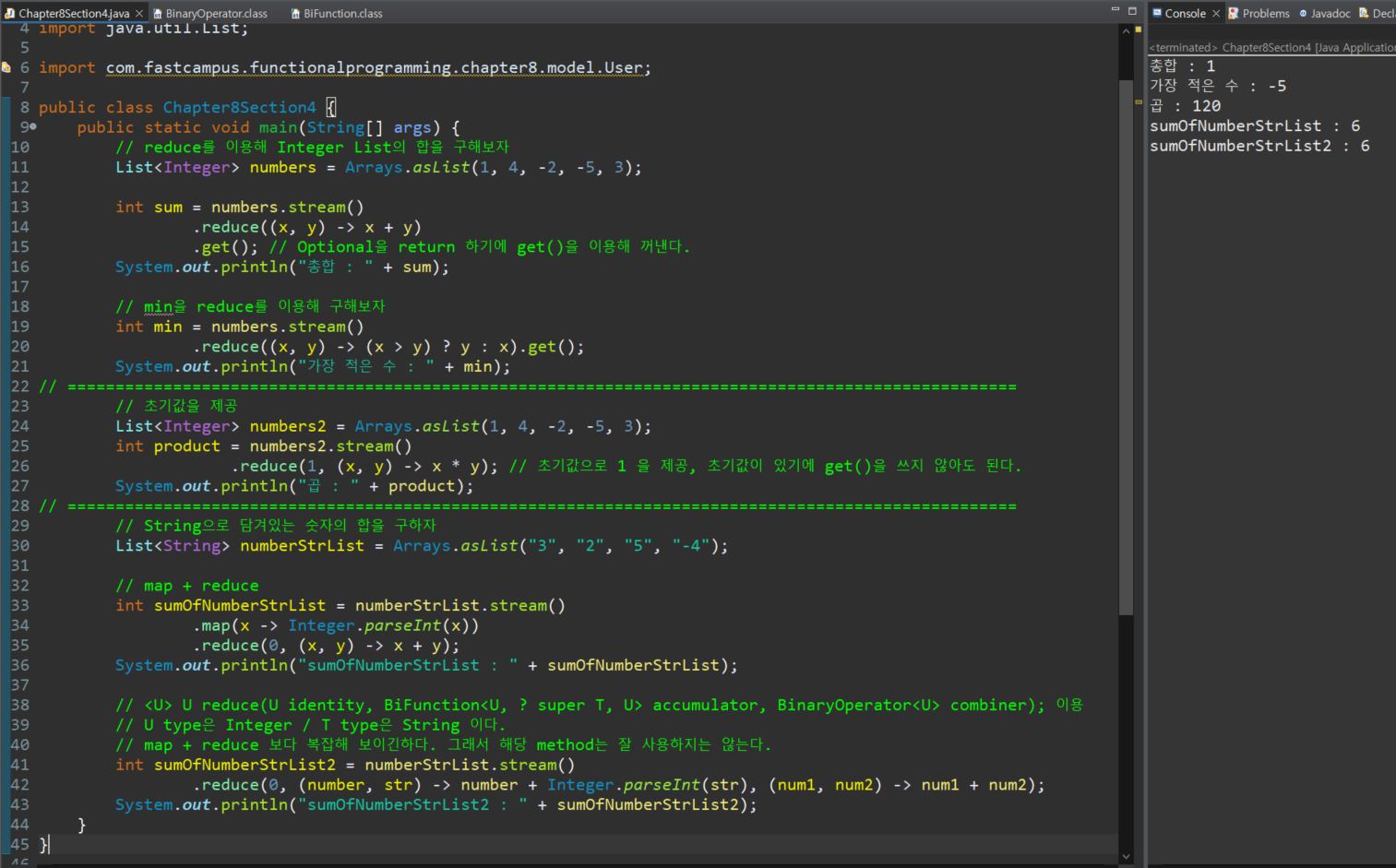Click the Javadoc view icon
Screen dimensions: 1396x868
(x=1303, y=13)
